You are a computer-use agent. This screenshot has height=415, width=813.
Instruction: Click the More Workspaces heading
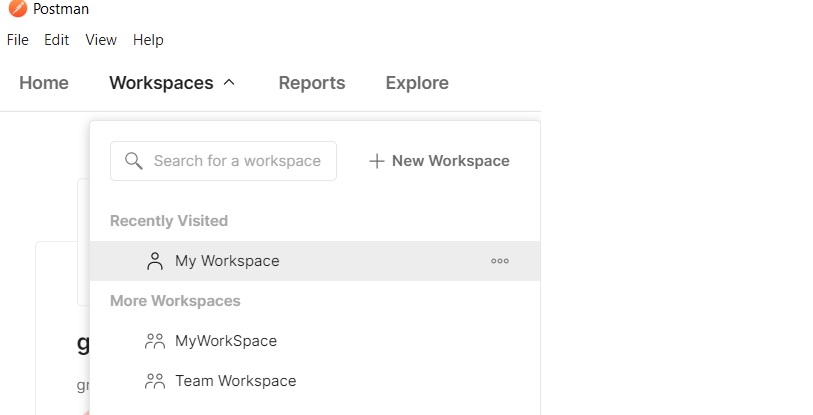[x=175, y=301]
